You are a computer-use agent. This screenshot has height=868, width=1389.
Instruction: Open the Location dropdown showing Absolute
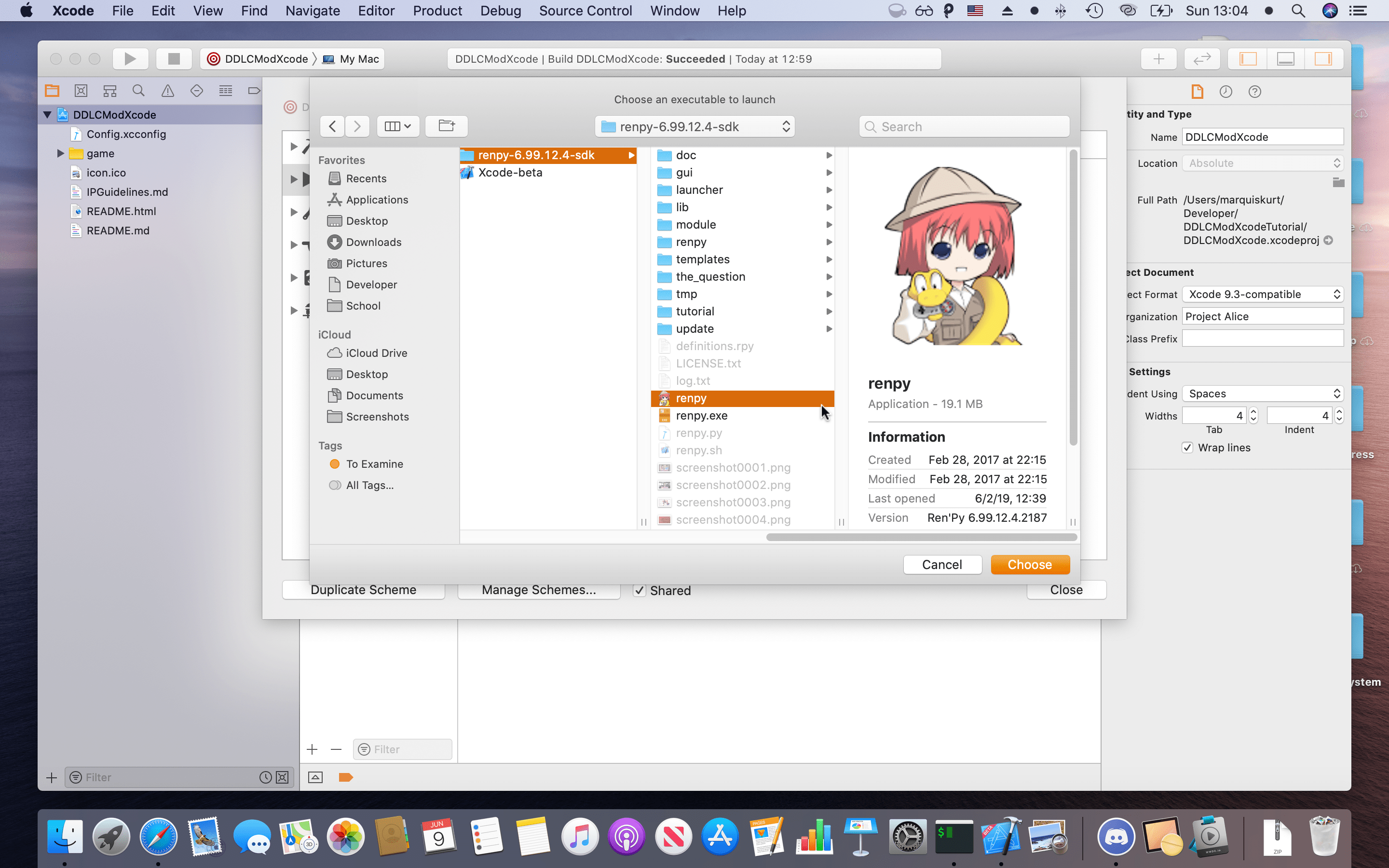click(x=1263, y=163)
